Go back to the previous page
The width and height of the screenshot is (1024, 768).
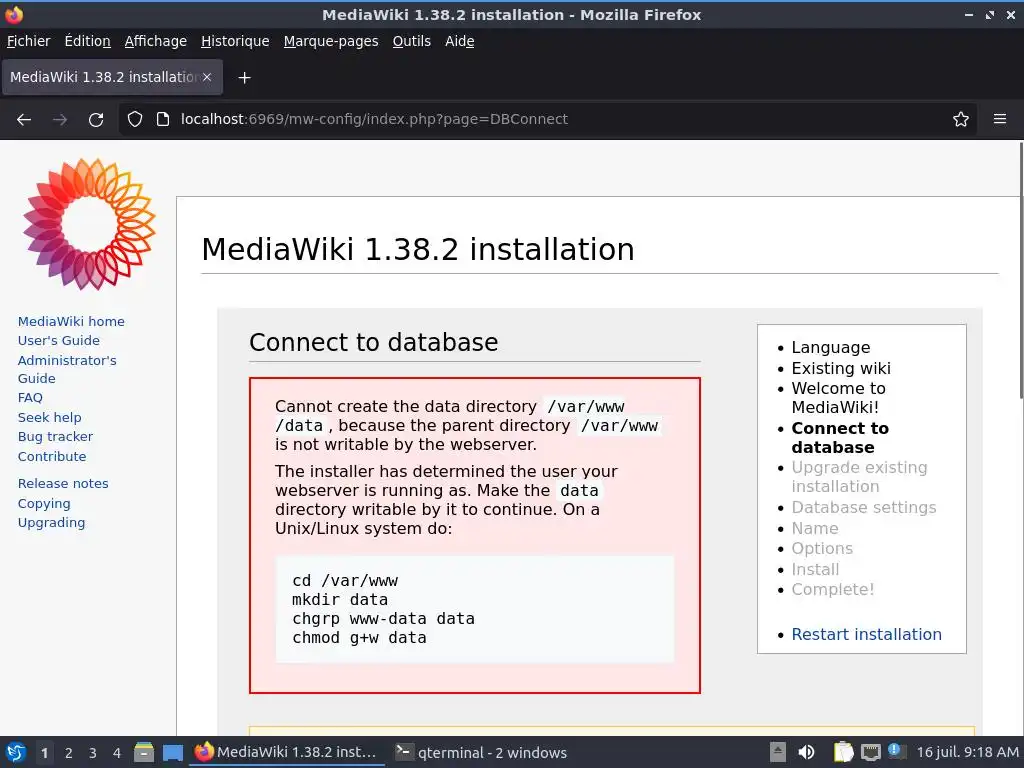[24, 120]
